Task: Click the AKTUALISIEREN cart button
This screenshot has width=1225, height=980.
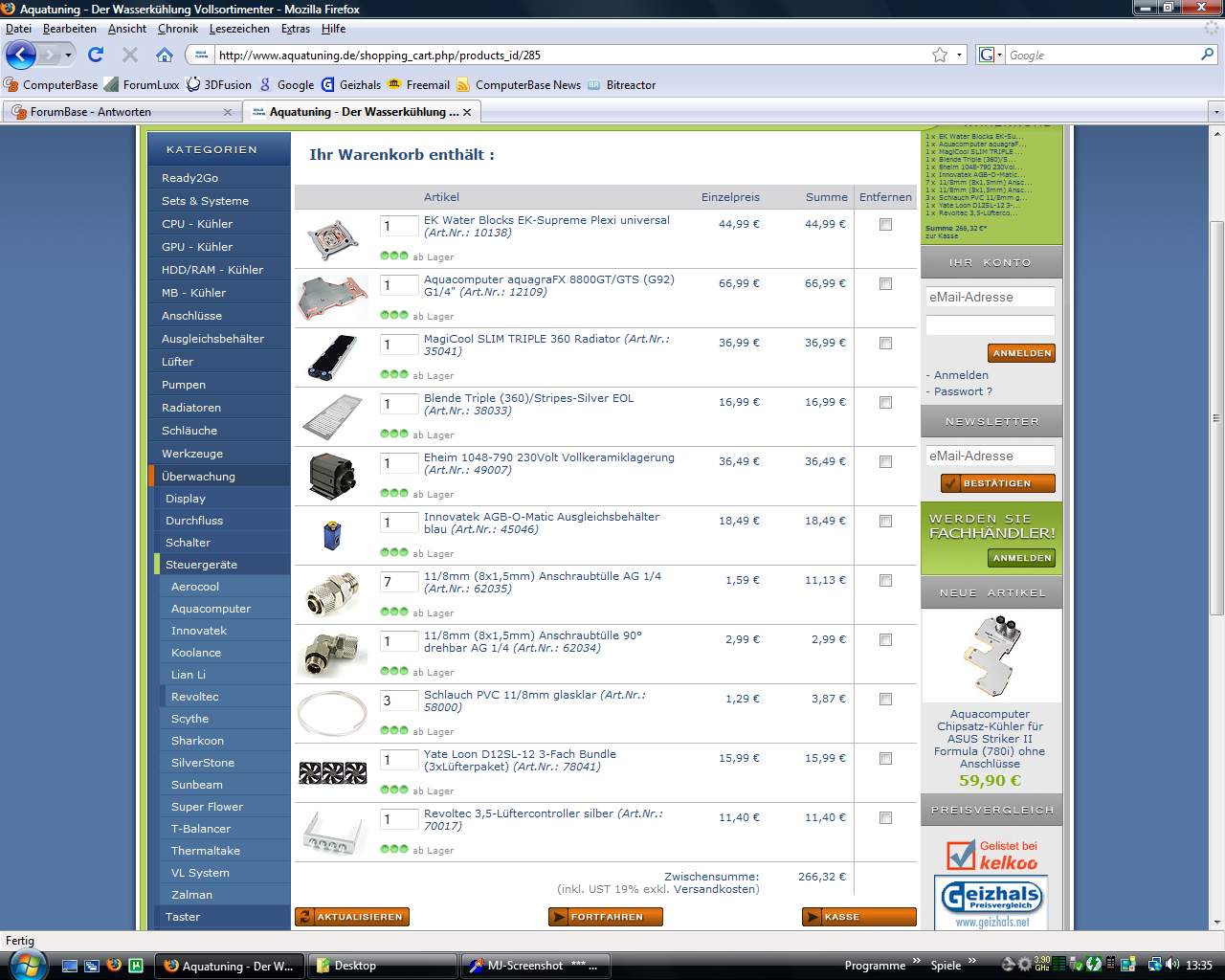Action: point(352,917)
